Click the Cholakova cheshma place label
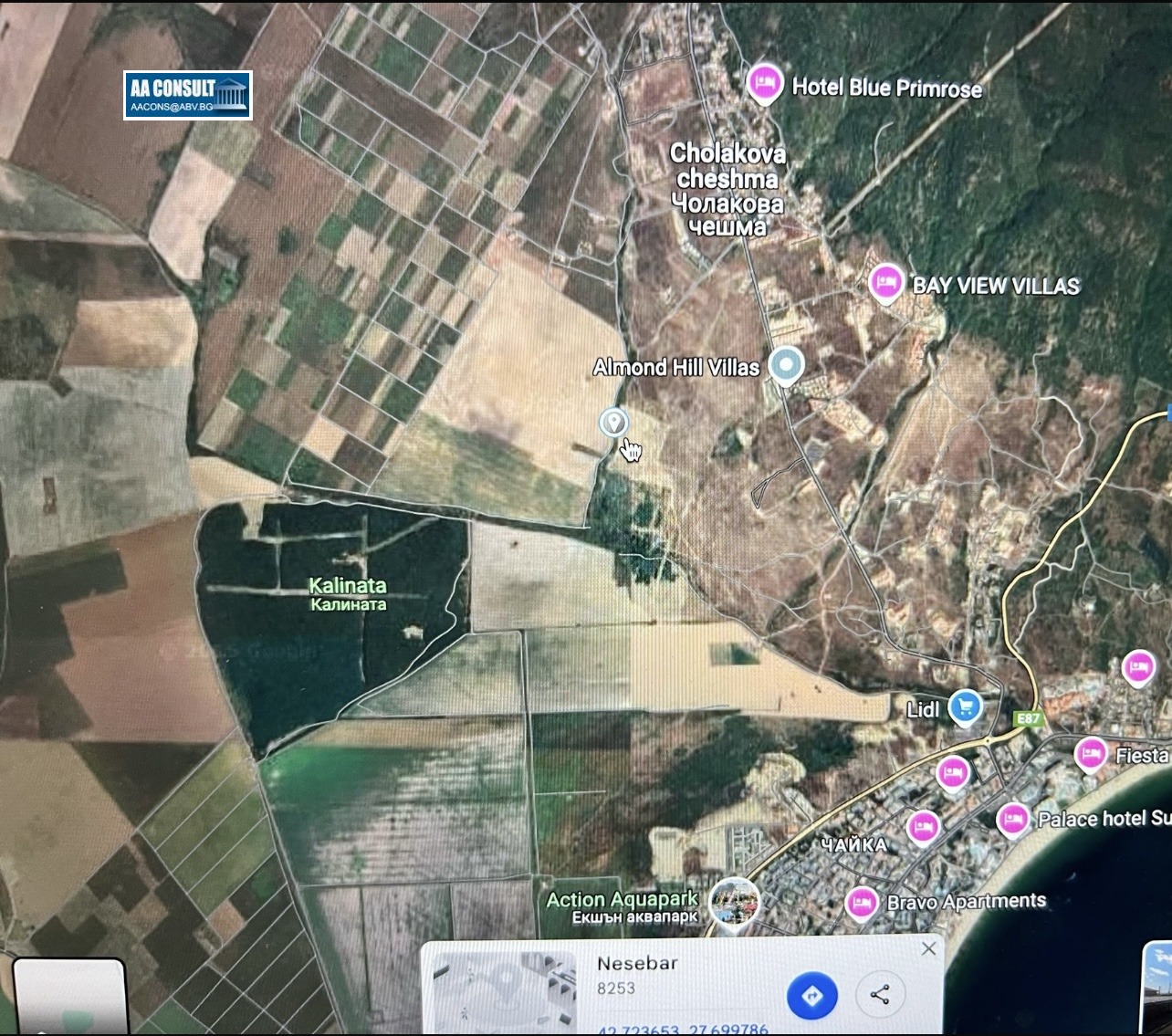The image size is (1172, 1036). (727, 190)
